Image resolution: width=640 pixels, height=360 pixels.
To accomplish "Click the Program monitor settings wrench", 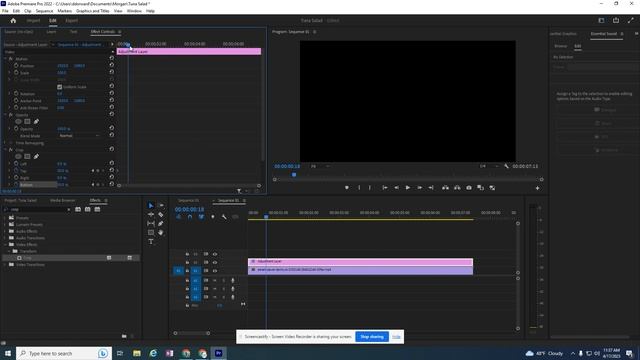I will coord(507,166).
